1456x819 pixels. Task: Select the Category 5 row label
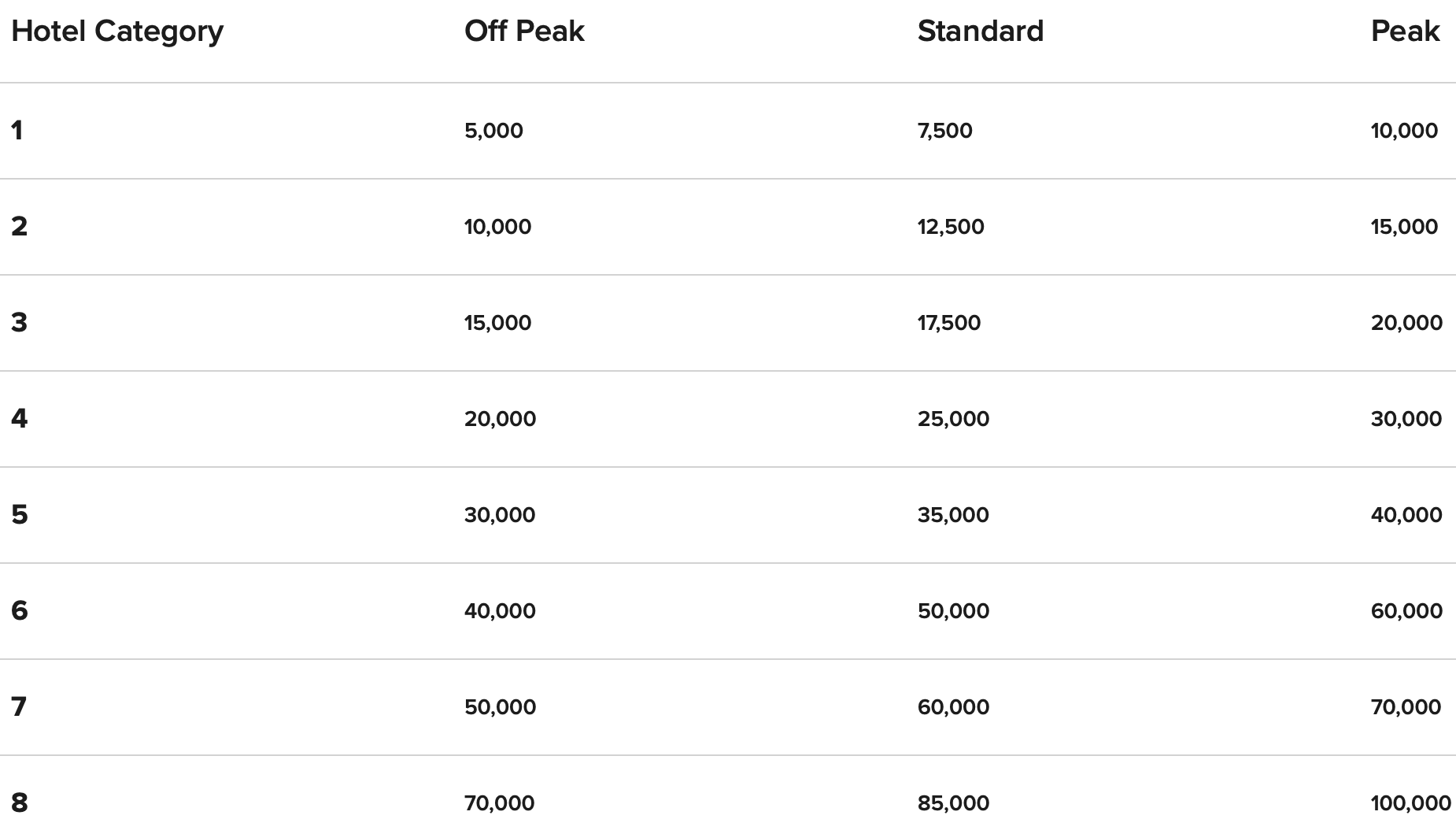(19, 514)
